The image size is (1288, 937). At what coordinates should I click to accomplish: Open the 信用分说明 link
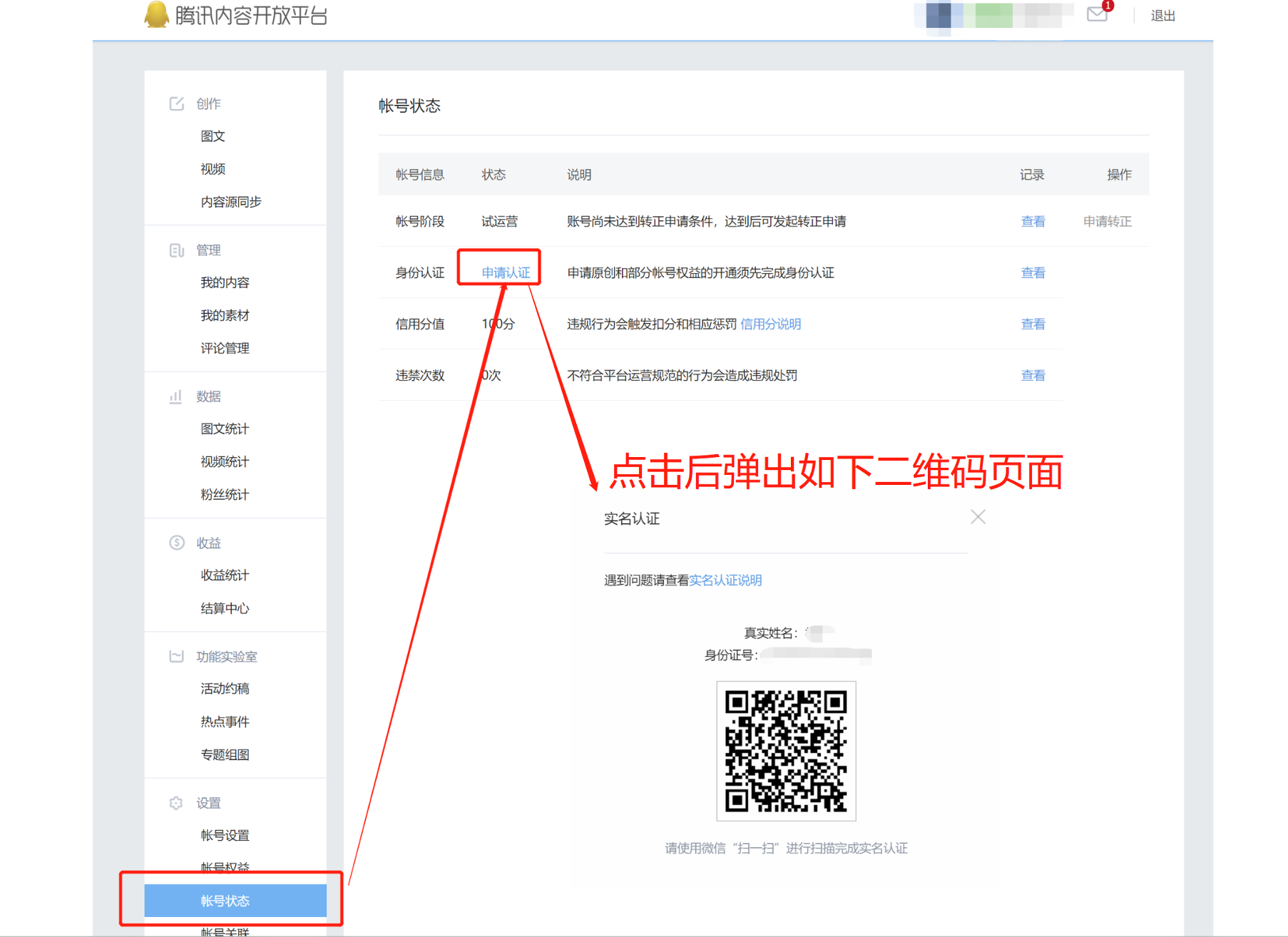click(x=770, y=324)
